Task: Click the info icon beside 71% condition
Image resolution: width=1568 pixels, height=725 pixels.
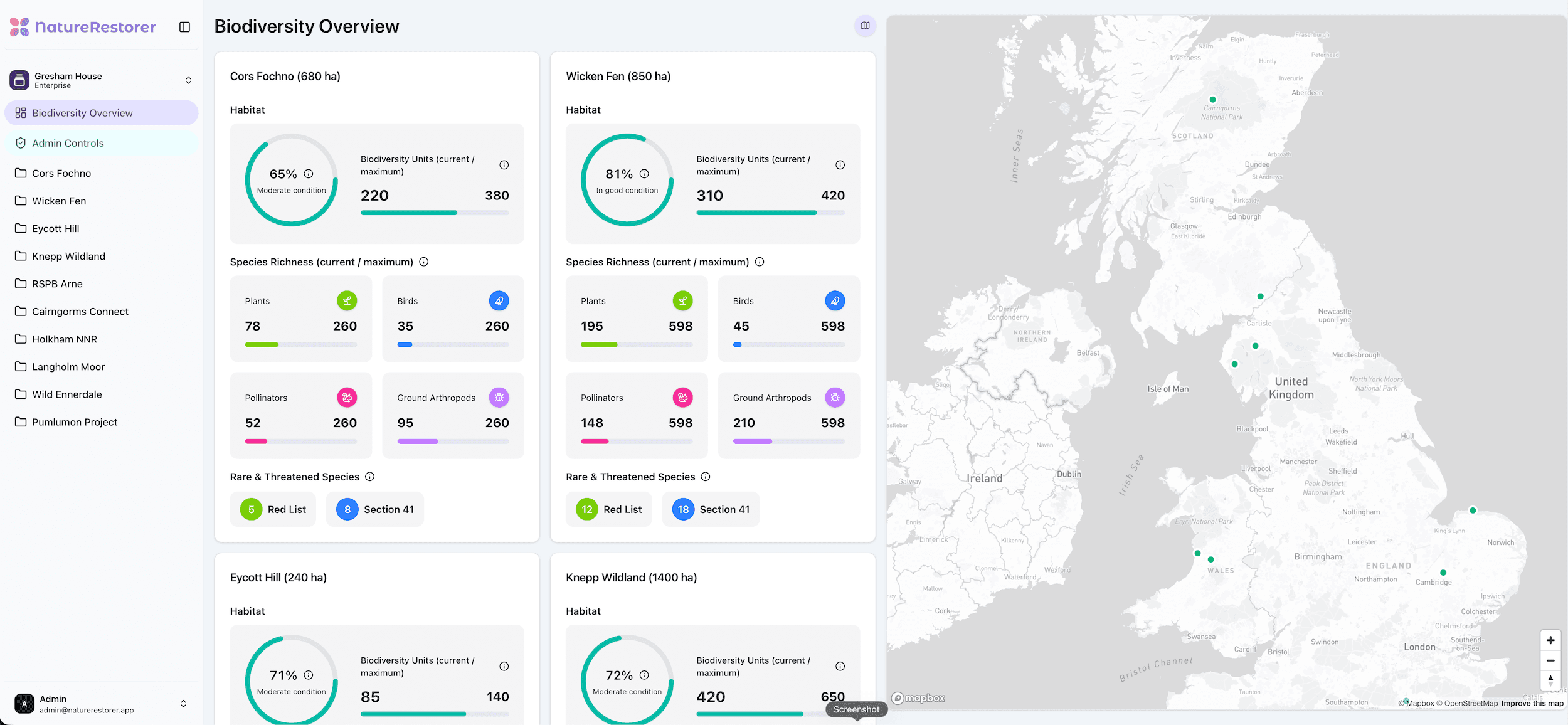Action: click(x=309, y=675)
